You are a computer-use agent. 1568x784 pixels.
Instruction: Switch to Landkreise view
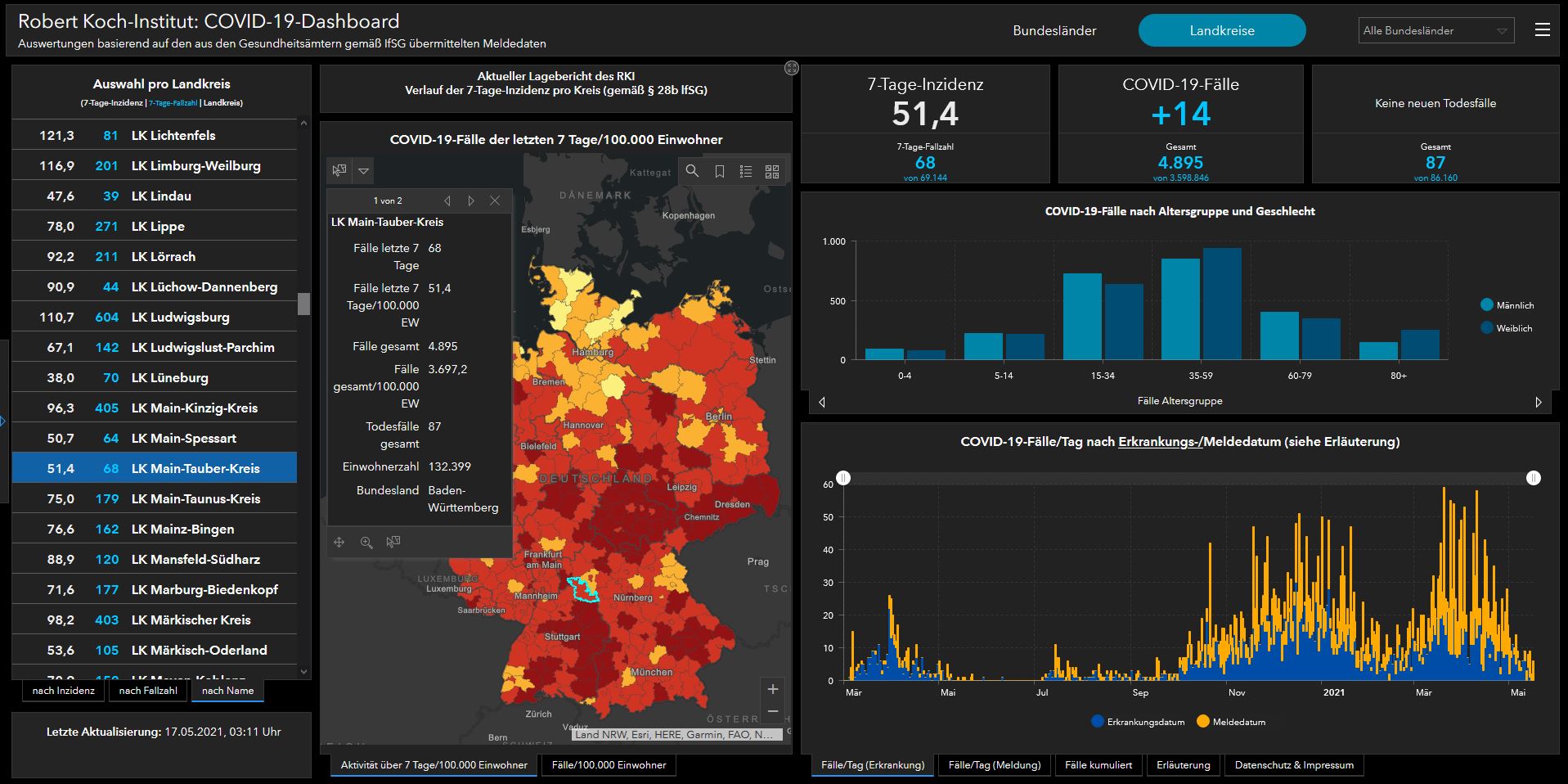[x=1222, y=31]
